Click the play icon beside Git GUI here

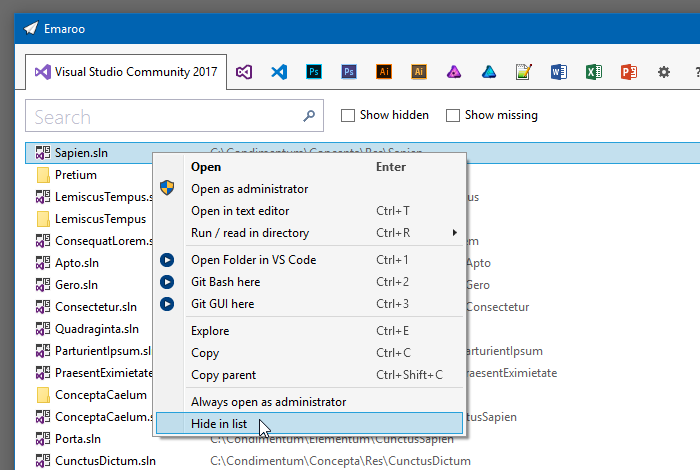[x=167, y=304]
